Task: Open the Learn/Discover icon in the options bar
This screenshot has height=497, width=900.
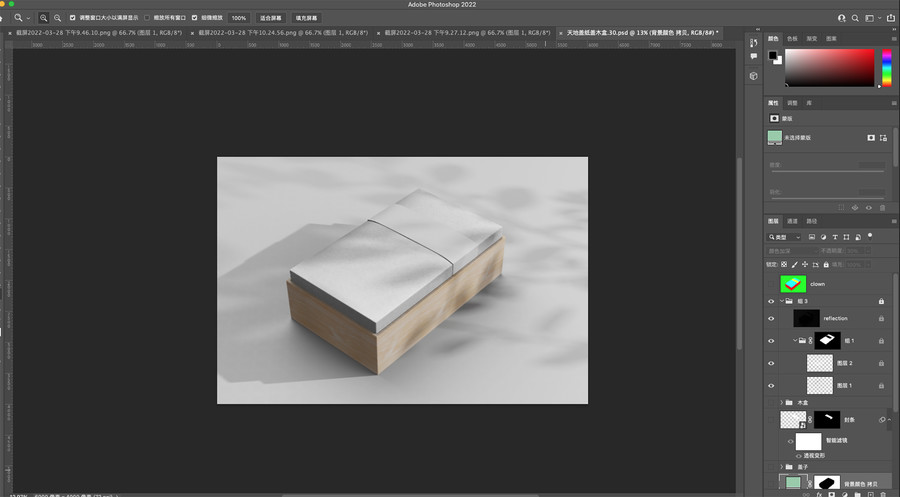Action: coord(841,18)
